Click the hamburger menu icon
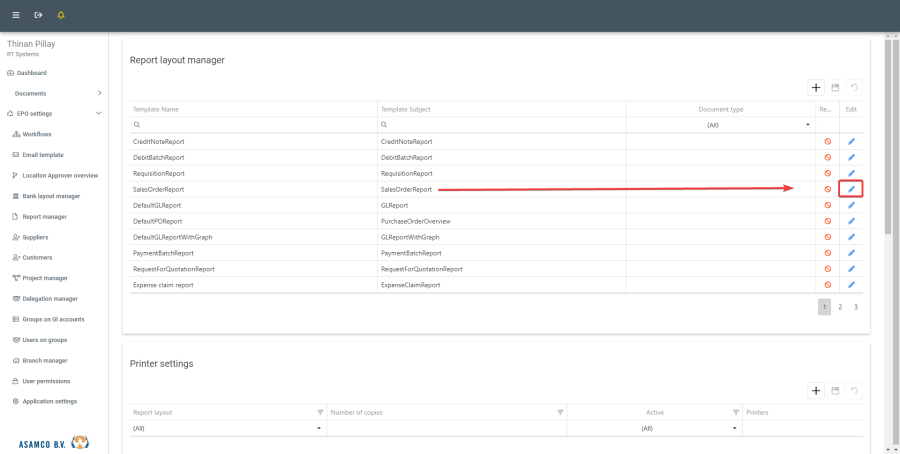The height and width of the screenshot is (454, 900). (x=15, y=15)
